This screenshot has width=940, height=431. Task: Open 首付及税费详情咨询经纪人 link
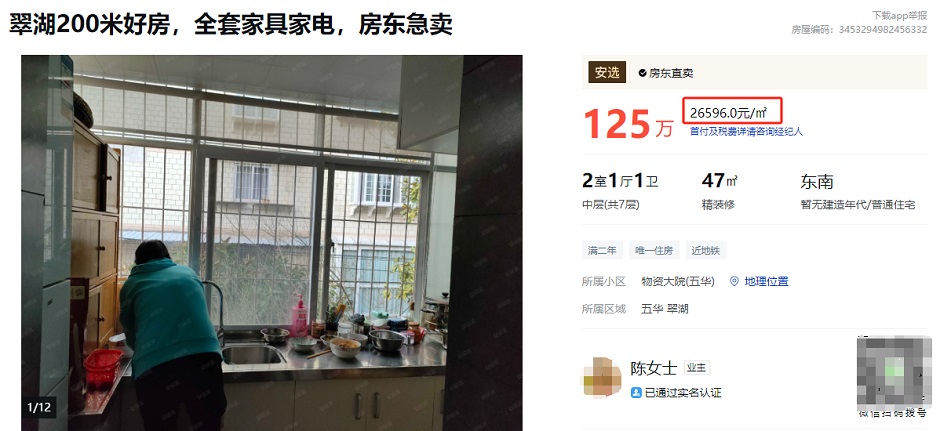(746, 131)
